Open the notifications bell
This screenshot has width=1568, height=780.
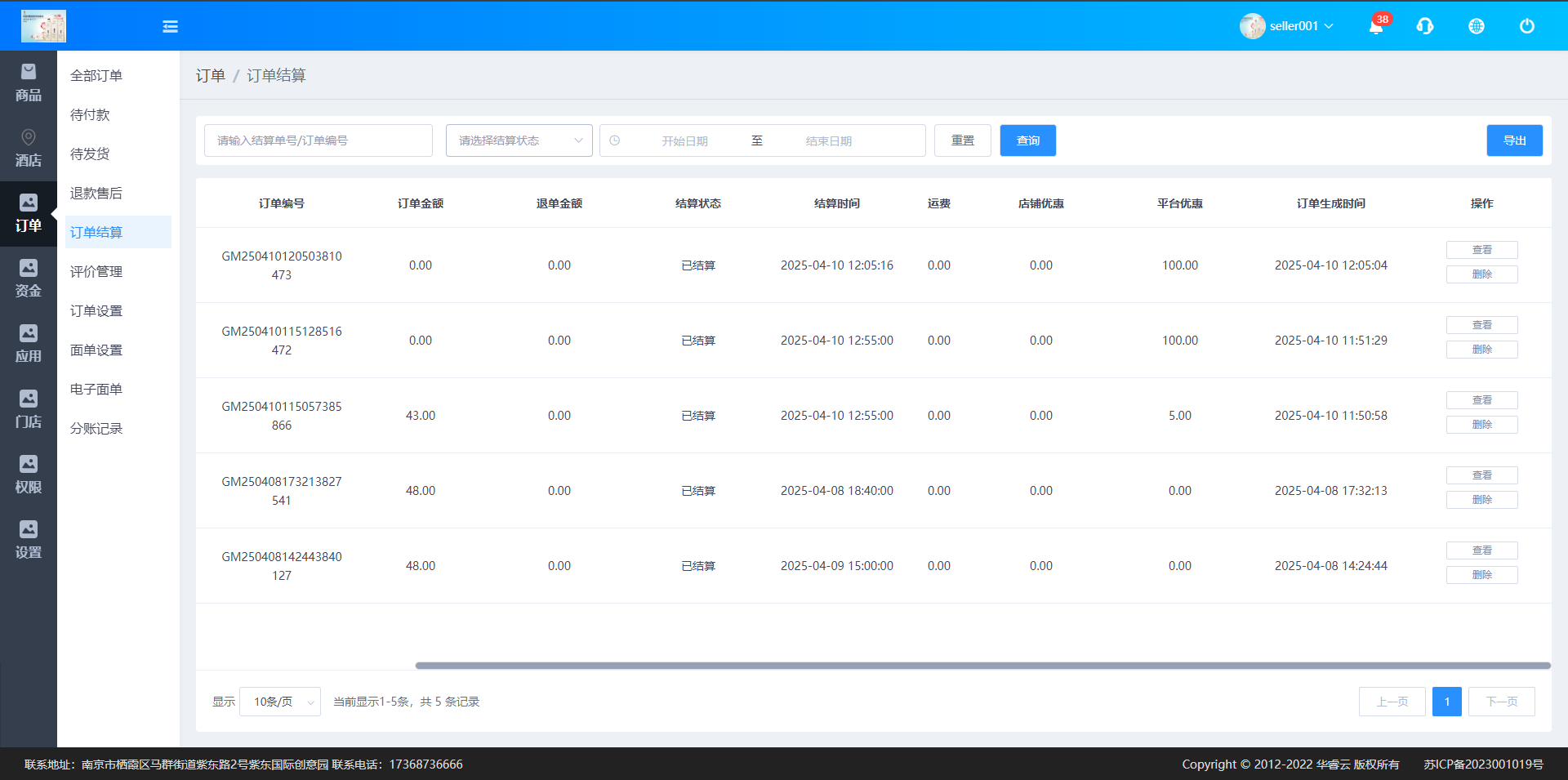[1376, 26]
